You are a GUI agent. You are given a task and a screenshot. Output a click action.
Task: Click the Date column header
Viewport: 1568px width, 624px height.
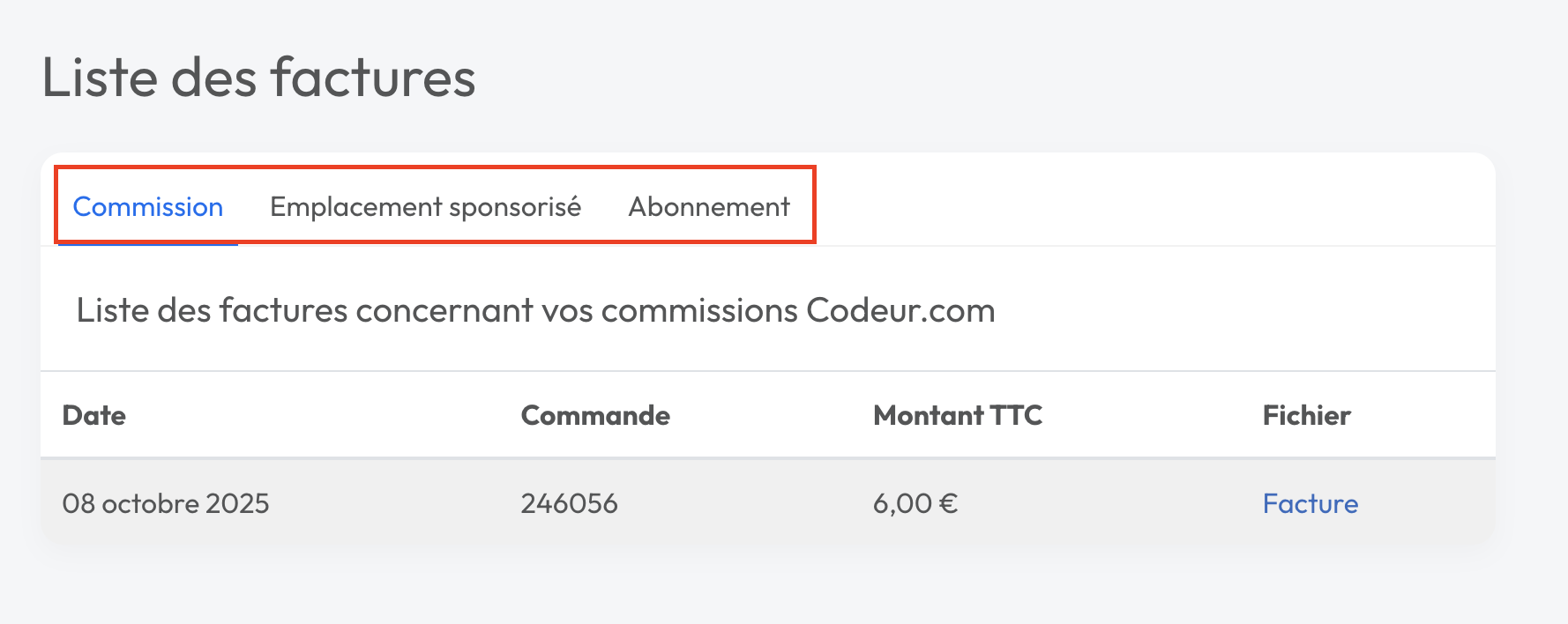[94, 415]
